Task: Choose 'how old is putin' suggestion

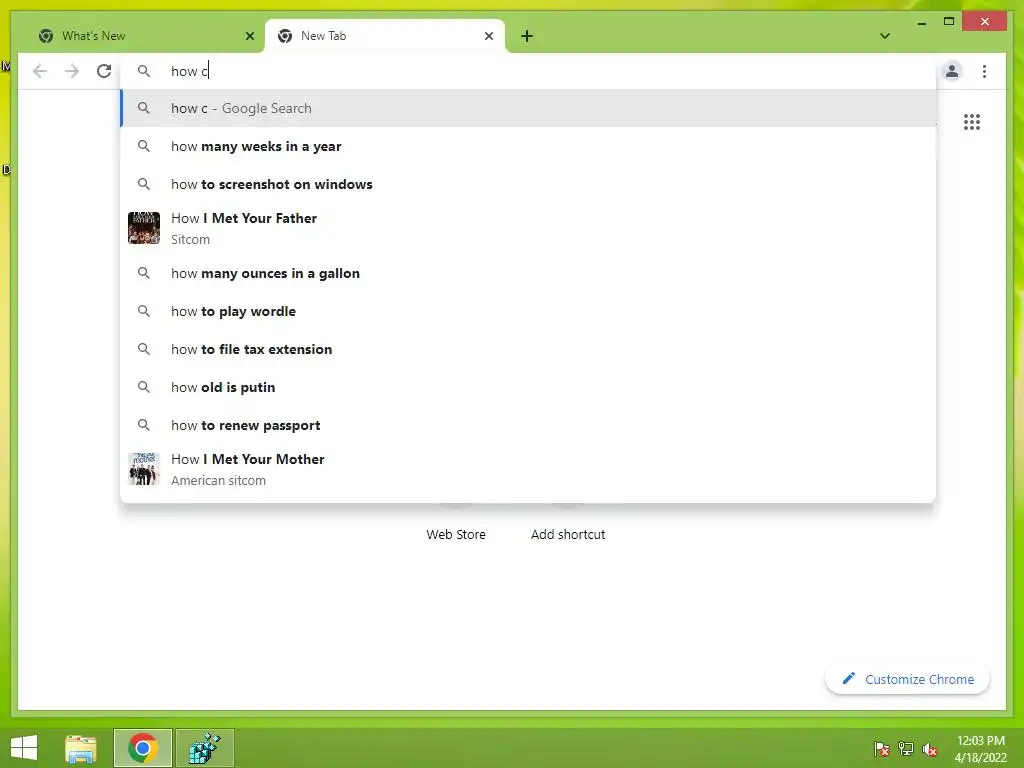Action: tap(528, 387)
